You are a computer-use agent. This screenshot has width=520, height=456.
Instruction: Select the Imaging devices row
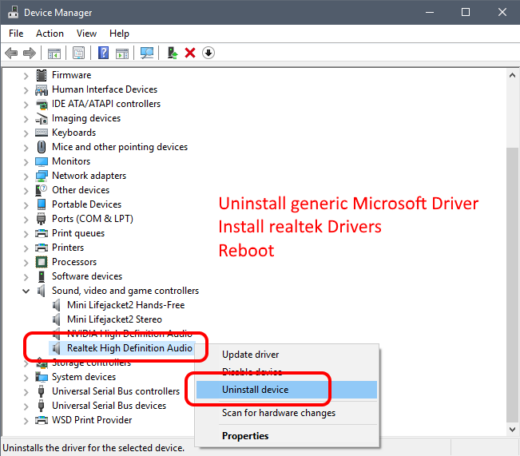click(x=86, y=118)
